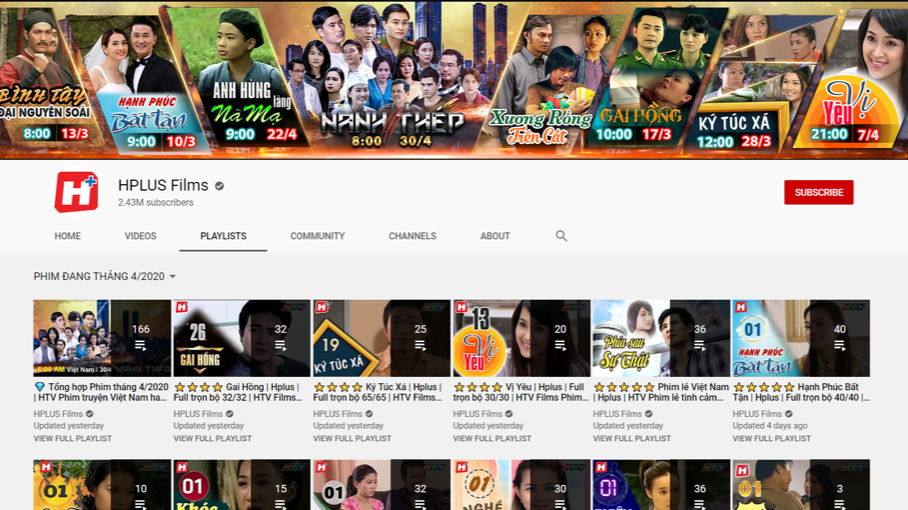
Task: Open the Gai Hồng 32-video thumbnail
Action: pos(241,338)
